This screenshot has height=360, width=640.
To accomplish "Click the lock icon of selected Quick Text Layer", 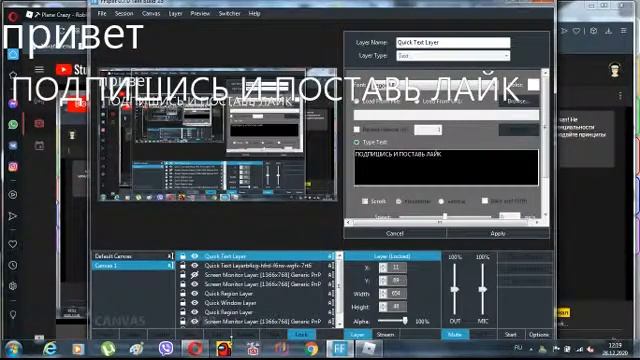I will click(x=183, y=256).
